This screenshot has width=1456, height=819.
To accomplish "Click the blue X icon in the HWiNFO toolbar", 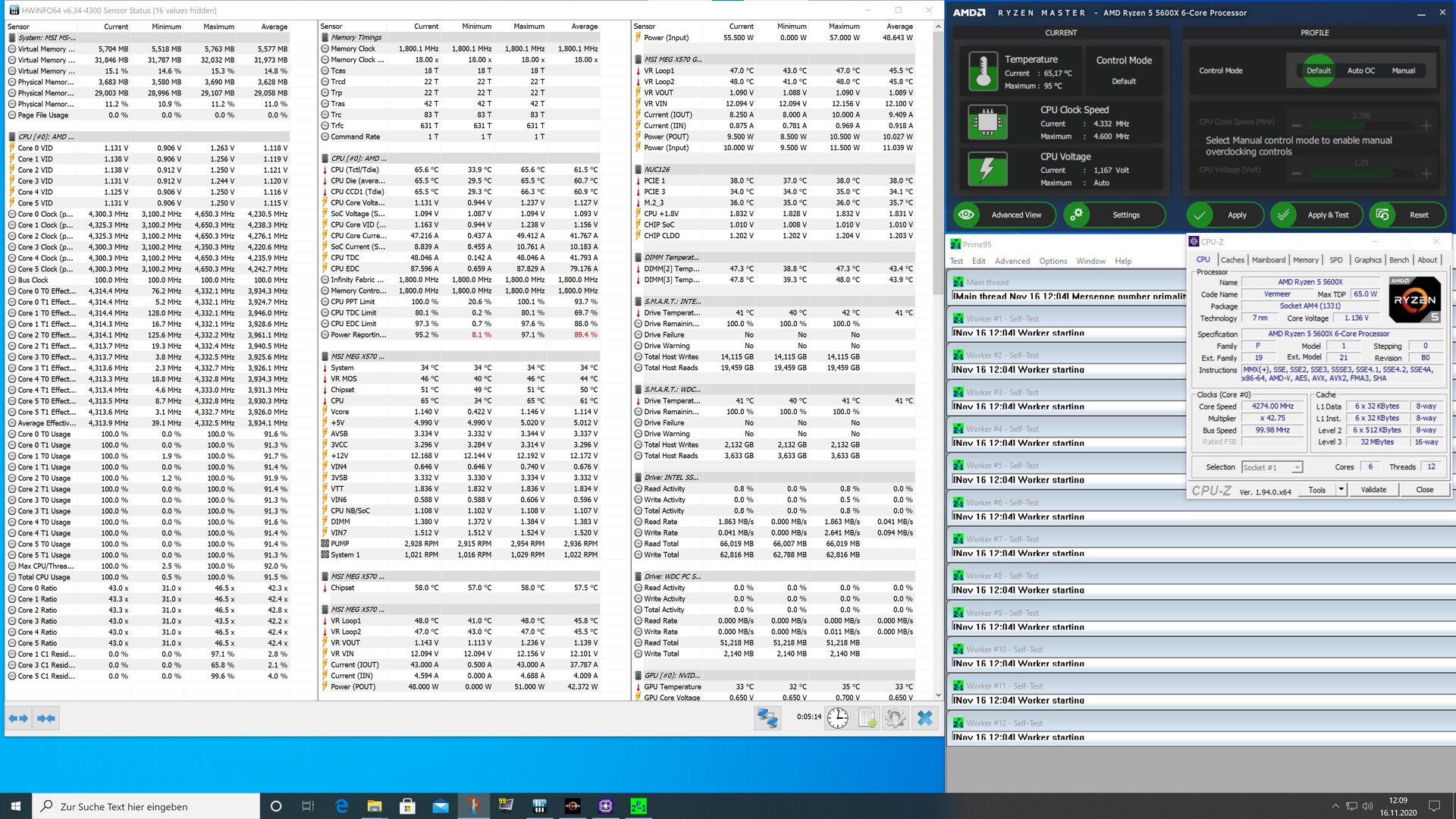I will (x=924, y=718).
